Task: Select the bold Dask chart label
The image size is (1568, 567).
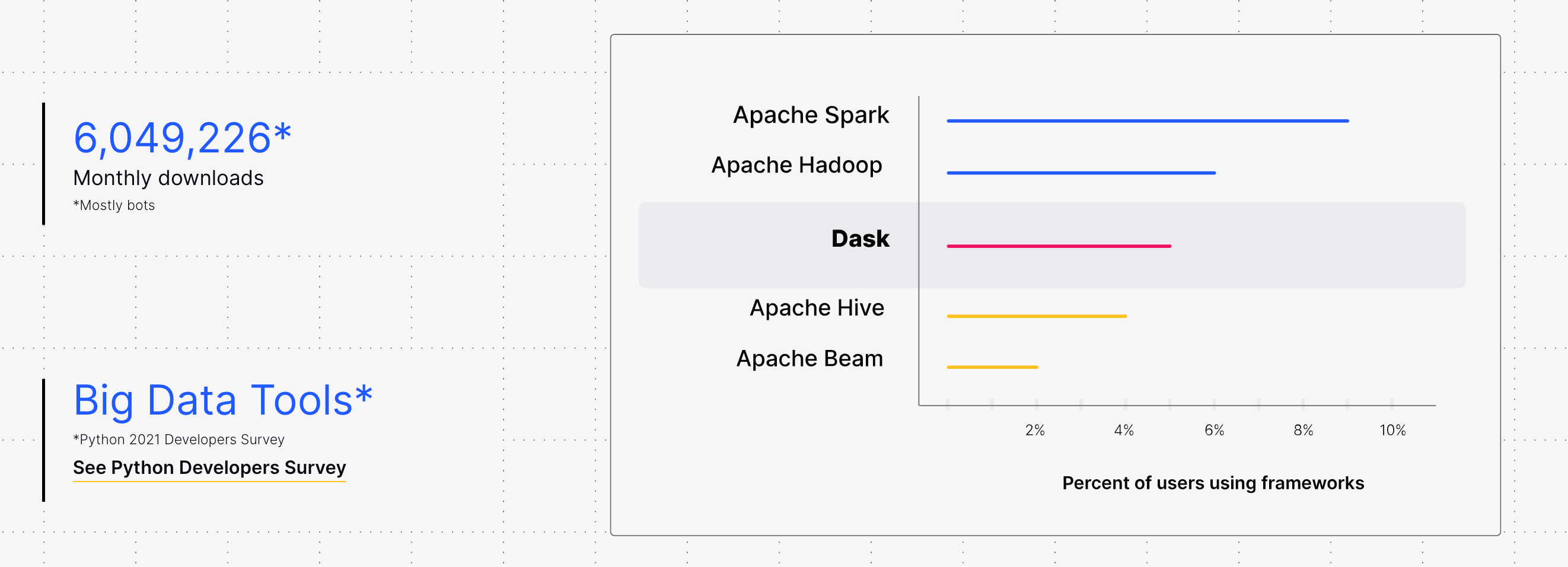Action: coord(859,239)
